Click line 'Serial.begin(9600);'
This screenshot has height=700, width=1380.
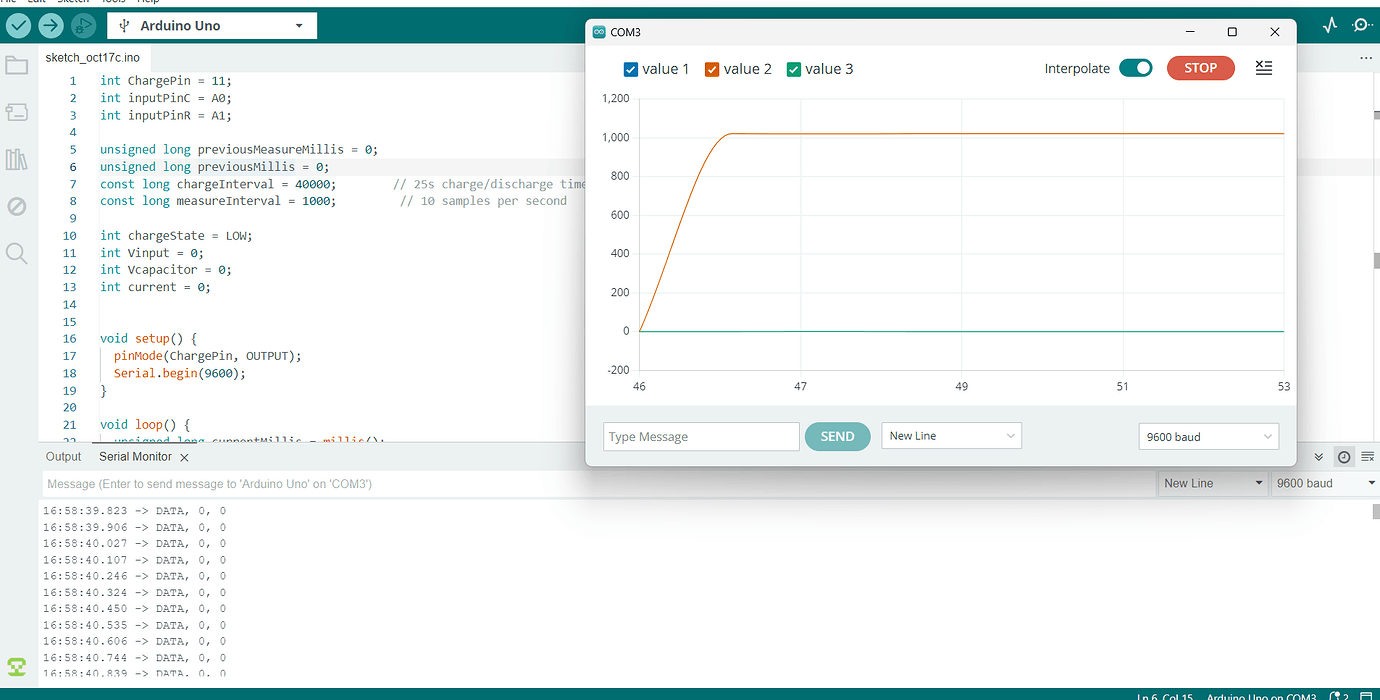tap(179, 373)
